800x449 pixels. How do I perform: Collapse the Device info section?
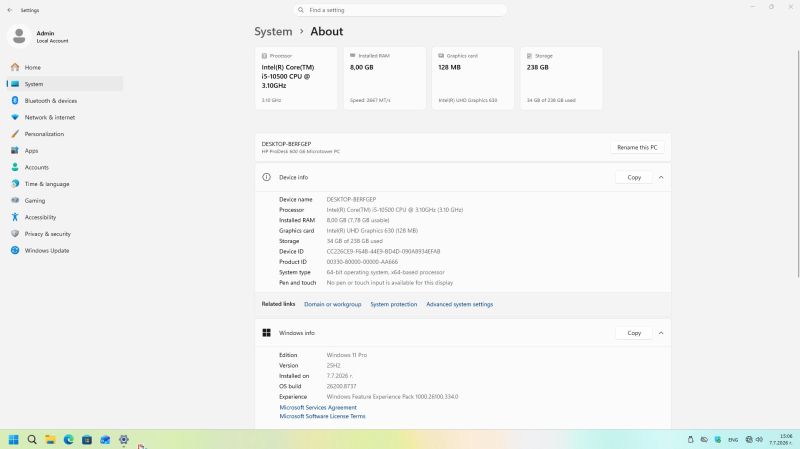pyautogui.click(x=661, y=177)
